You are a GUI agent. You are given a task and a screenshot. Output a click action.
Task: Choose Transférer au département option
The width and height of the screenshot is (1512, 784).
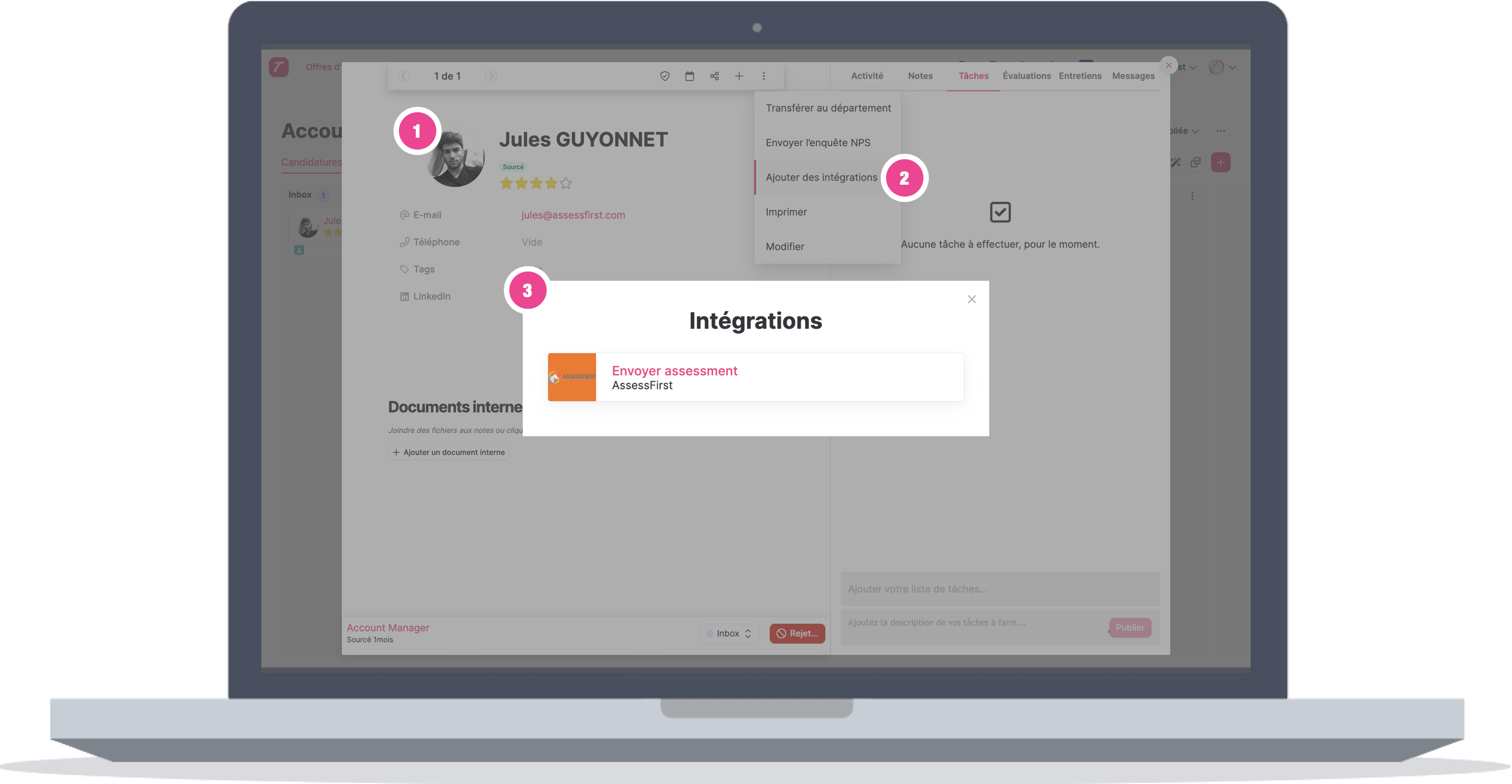pyautogui.click(x=828, y=108)
